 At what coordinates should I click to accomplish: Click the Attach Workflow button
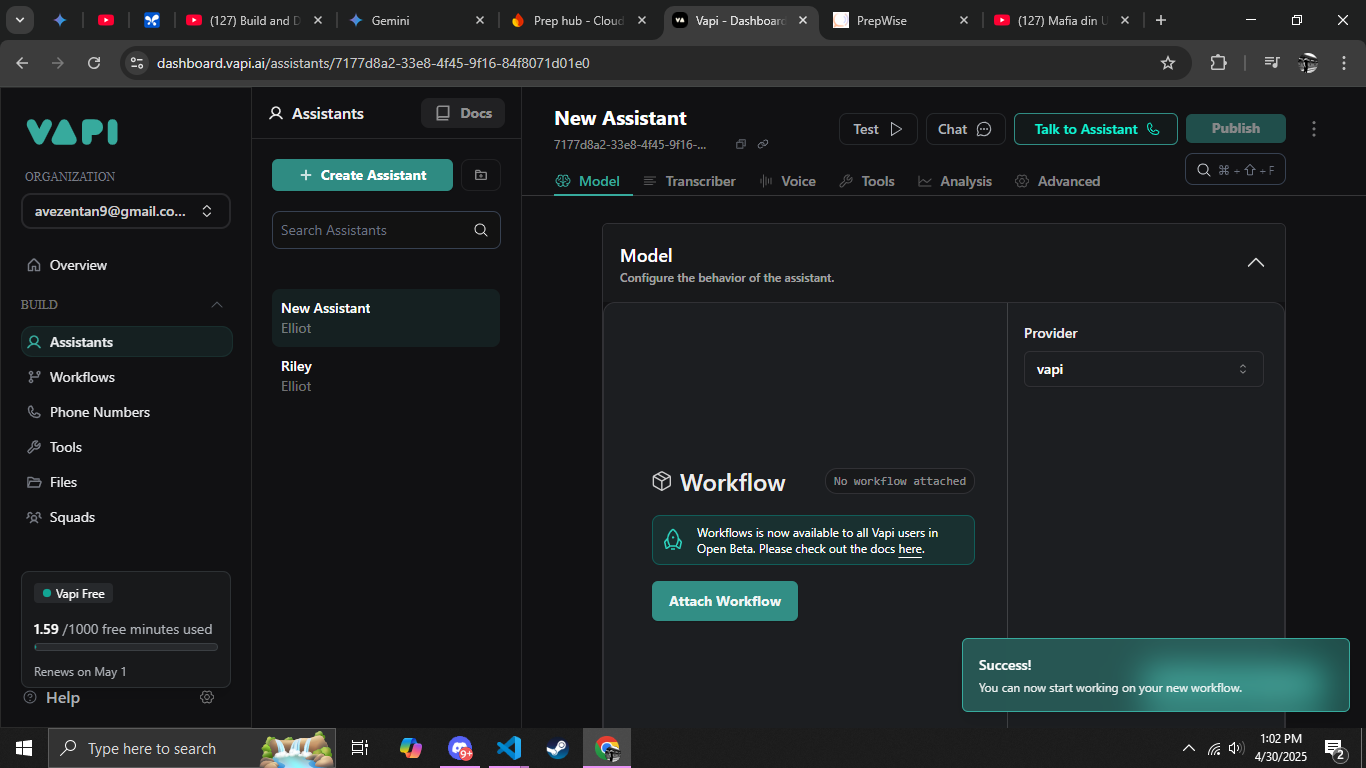pyautogui.click(x=725, y=601)
